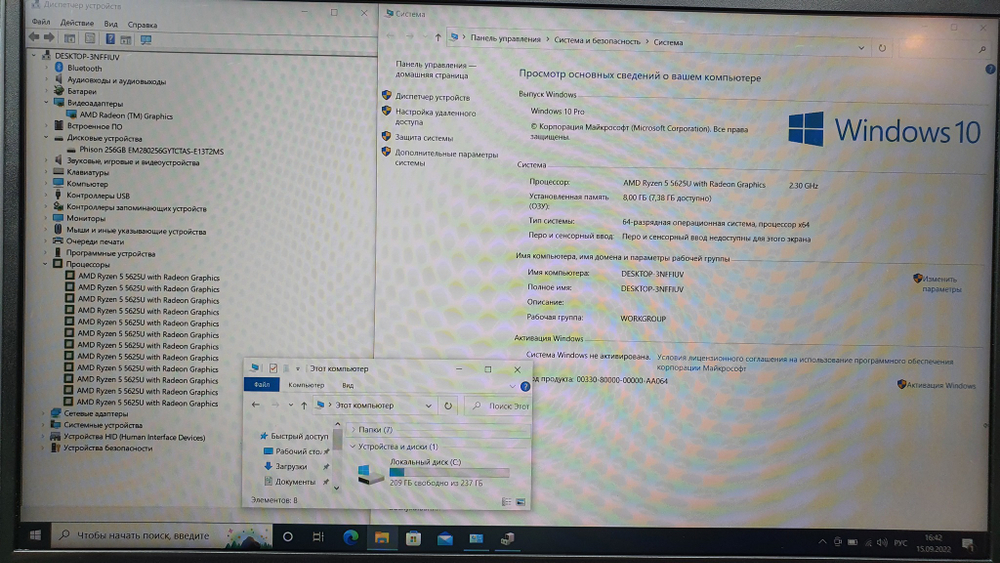Switch Explorer to large icons view

click(x=521, y=502)
